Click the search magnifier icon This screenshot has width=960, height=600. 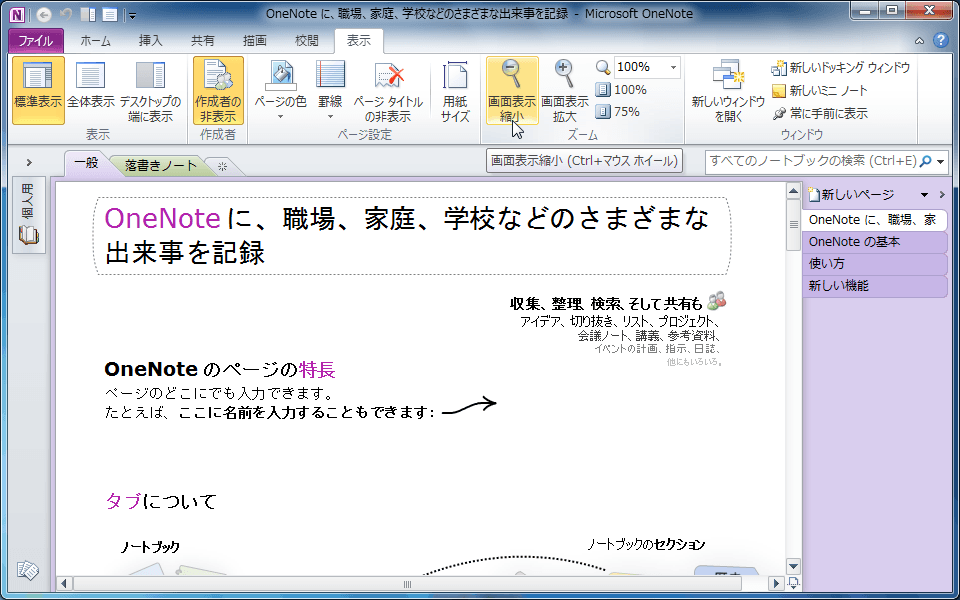(925, 162)
